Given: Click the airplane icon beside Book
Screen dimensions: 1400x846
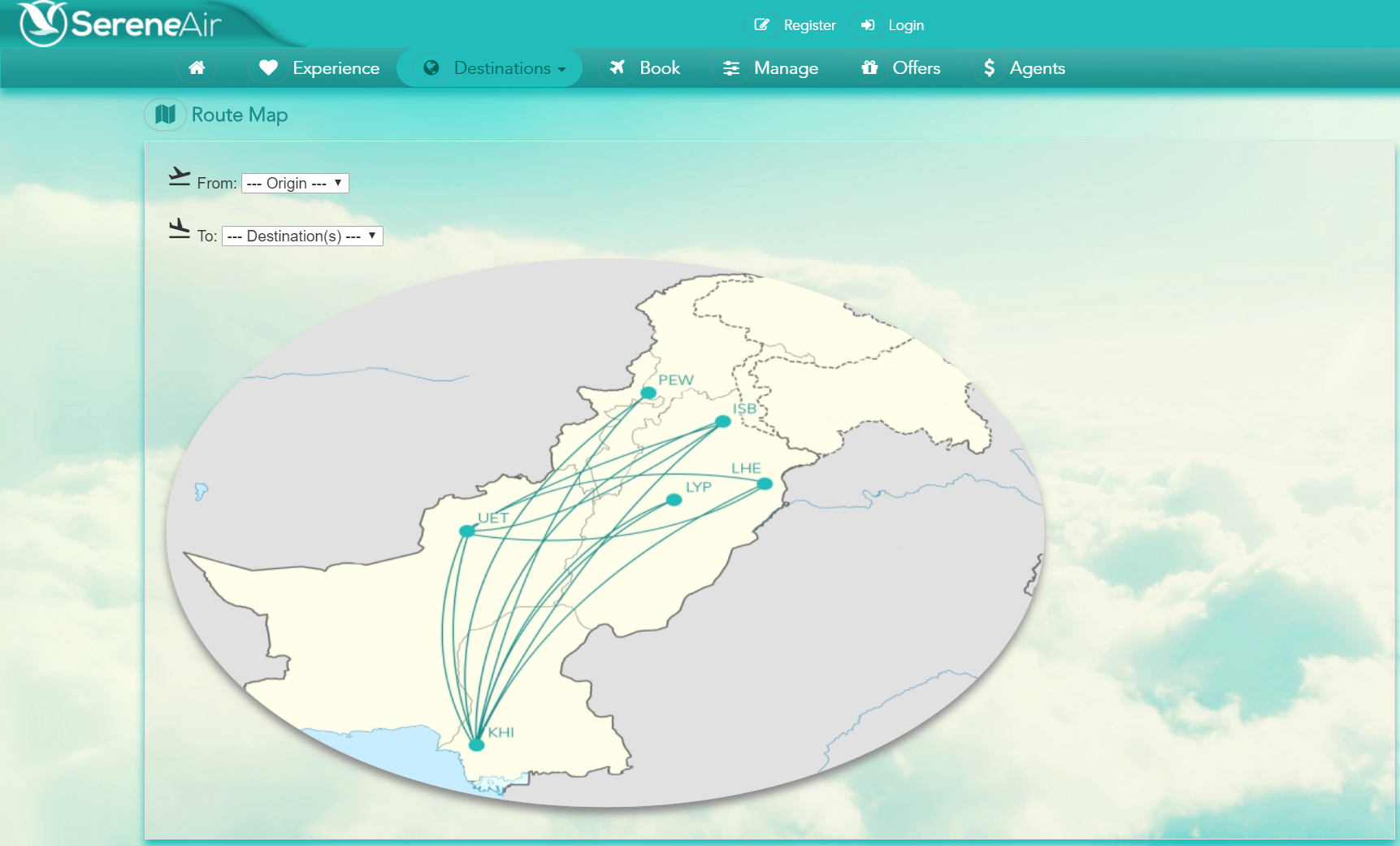Looking at the screenshot, I should pos(618,68).
